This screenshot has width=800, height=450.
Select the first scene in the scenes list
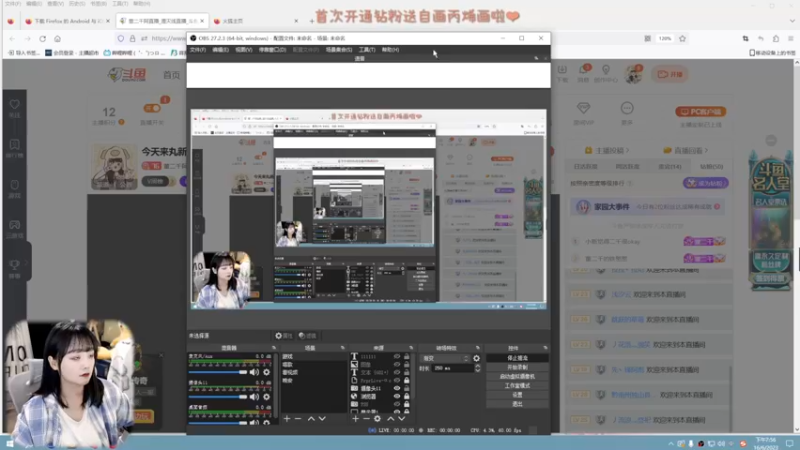(314, 356)
